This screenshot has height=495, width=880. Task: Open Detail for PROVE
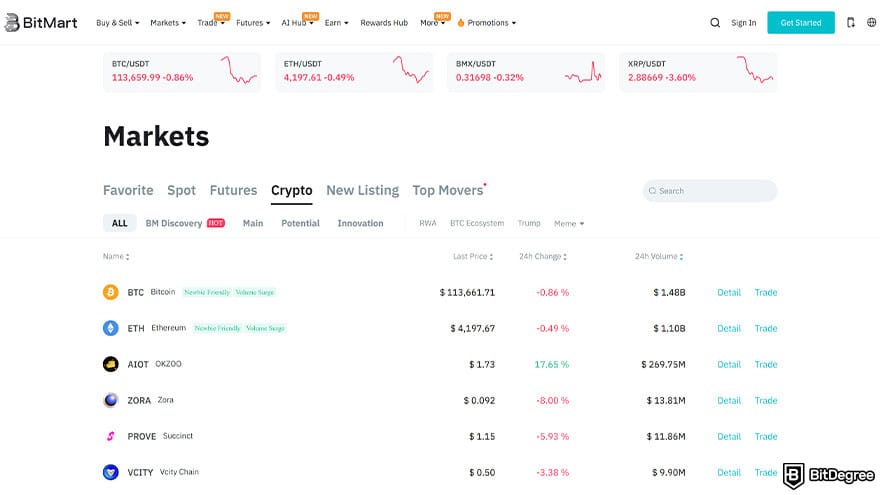(729, 436)
